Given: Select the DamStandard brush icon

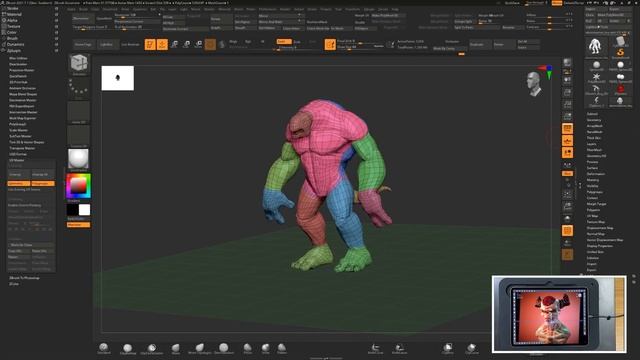Looking at the screenshot, I should (x=224, y=349).
